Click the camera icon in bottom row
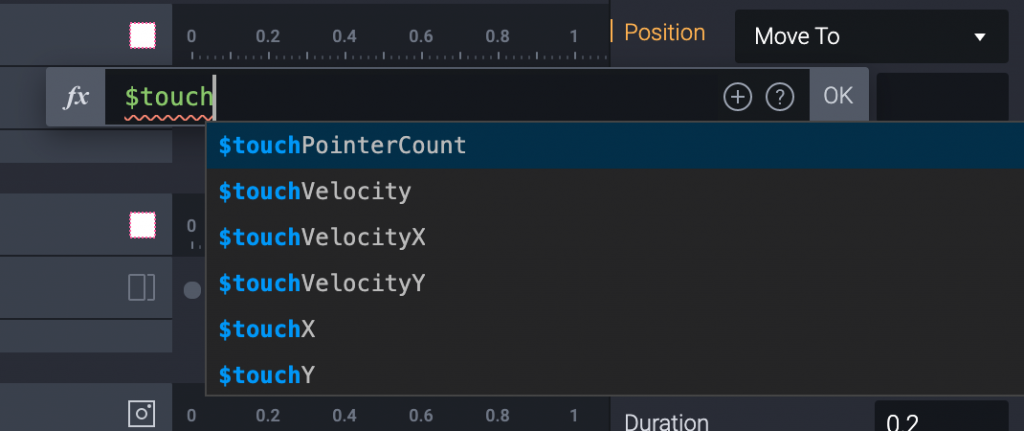The width and height of the screenshot is (1024, 431). click(x=142, y=414)
